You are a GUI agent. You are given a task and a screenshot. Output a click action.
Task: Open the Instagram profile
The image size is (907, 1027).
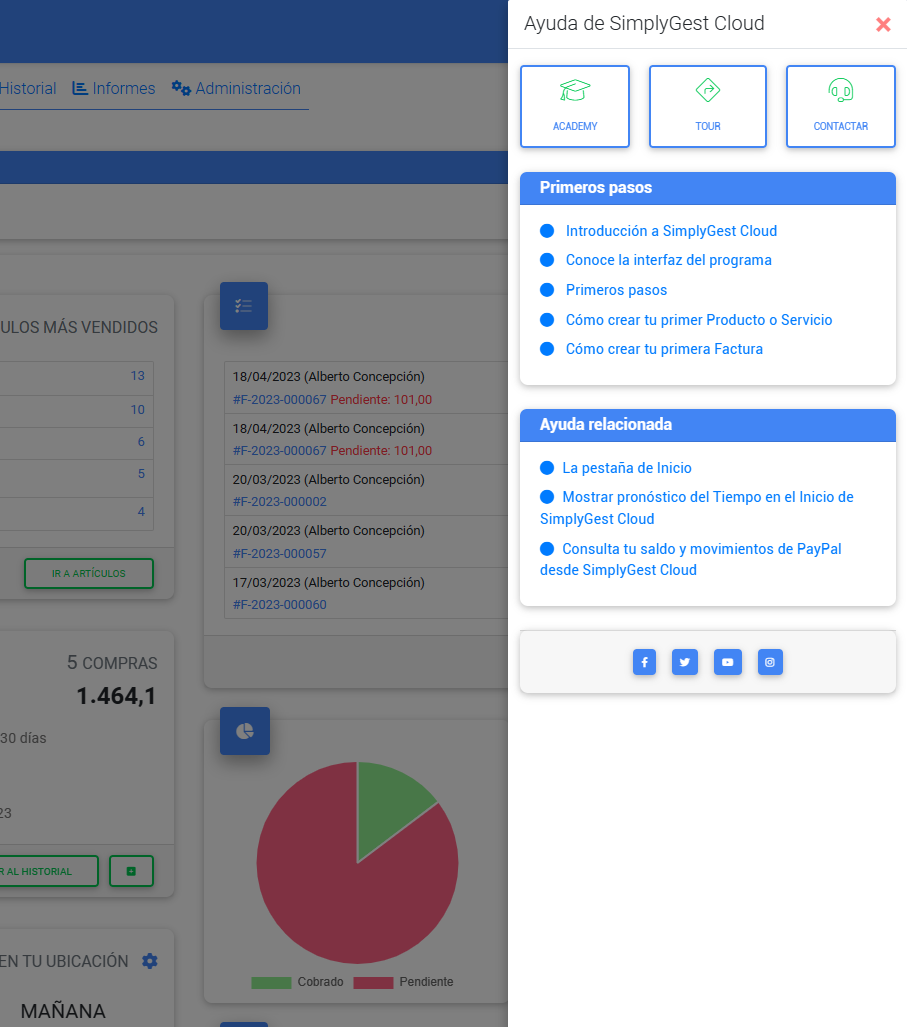[770, 662]
